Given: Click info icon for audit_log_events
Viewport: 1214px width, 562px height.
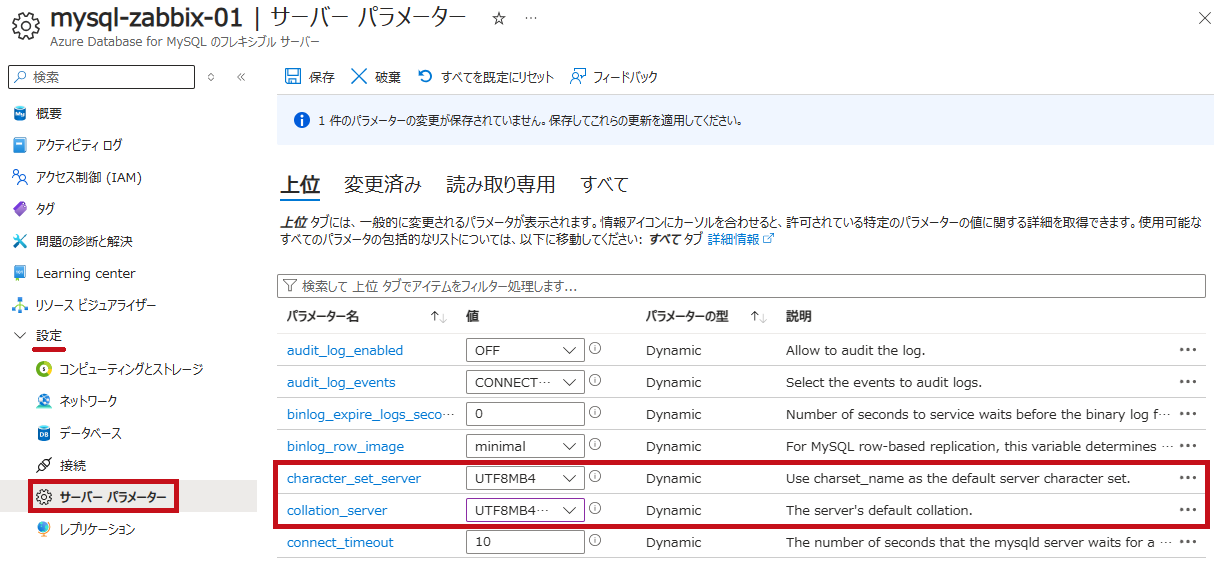Looking at the screenshot, I should [x=595, y=380].
